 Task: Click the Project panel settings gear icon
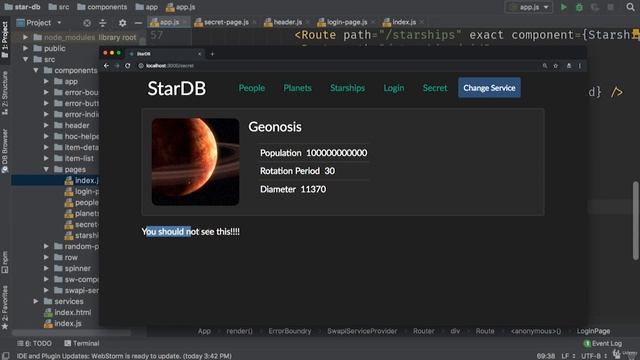click(122, 23)
